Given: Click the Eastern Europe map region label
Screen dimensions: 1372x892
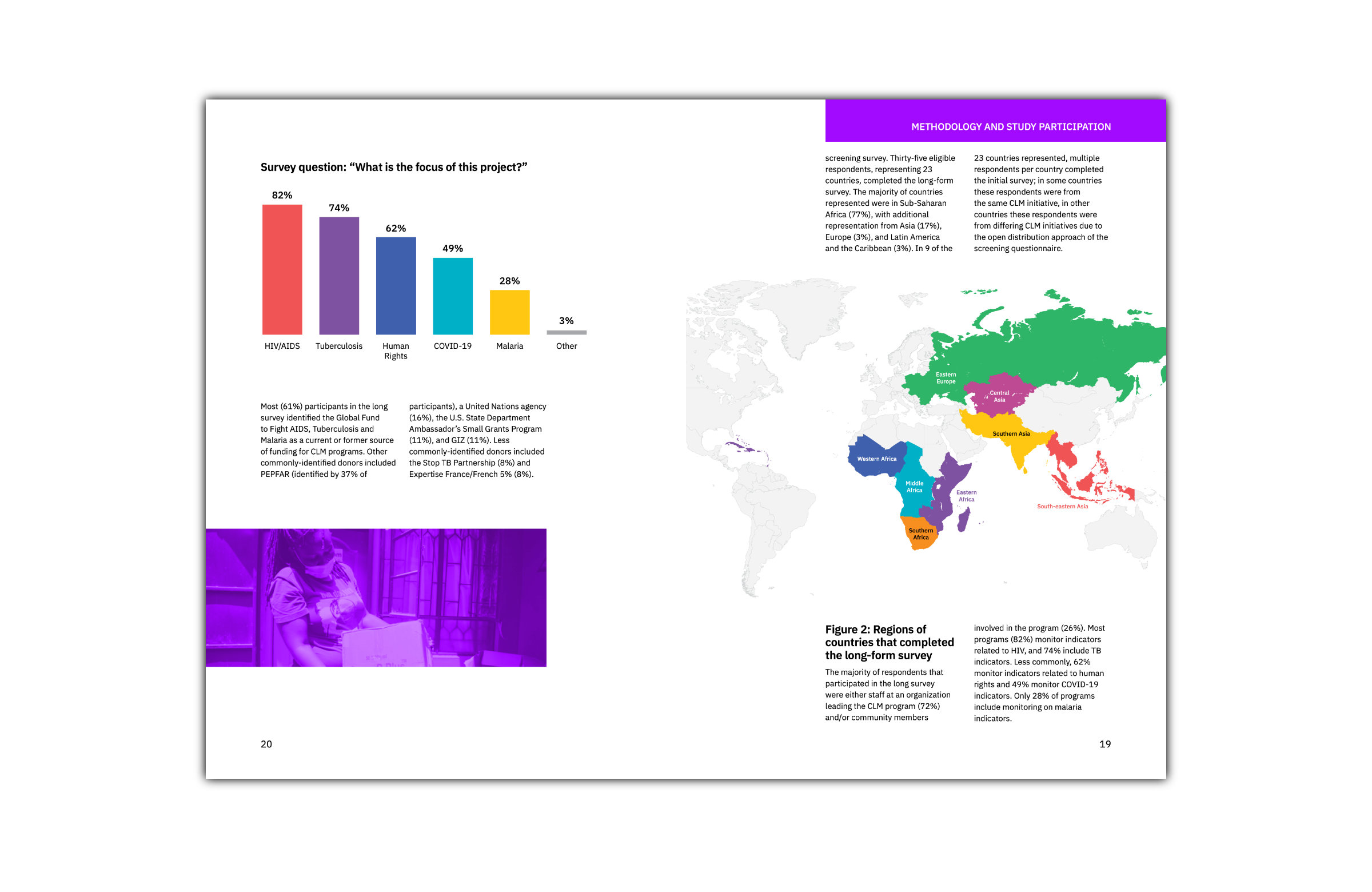Looking at the screenshot, I should (x=946, y=378).
